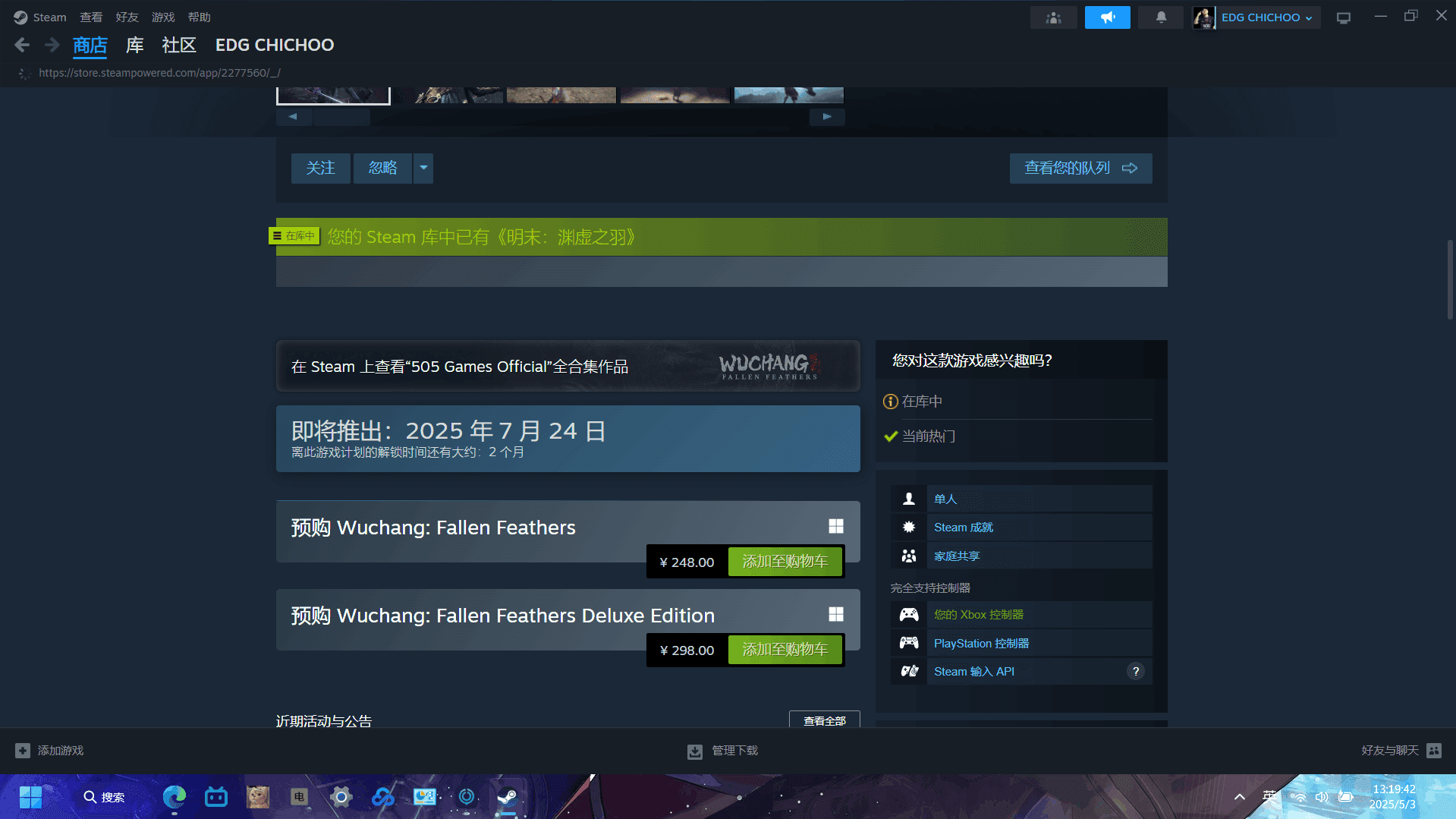Click the 当前热门 checkmark entry

(x=919, y=436)
